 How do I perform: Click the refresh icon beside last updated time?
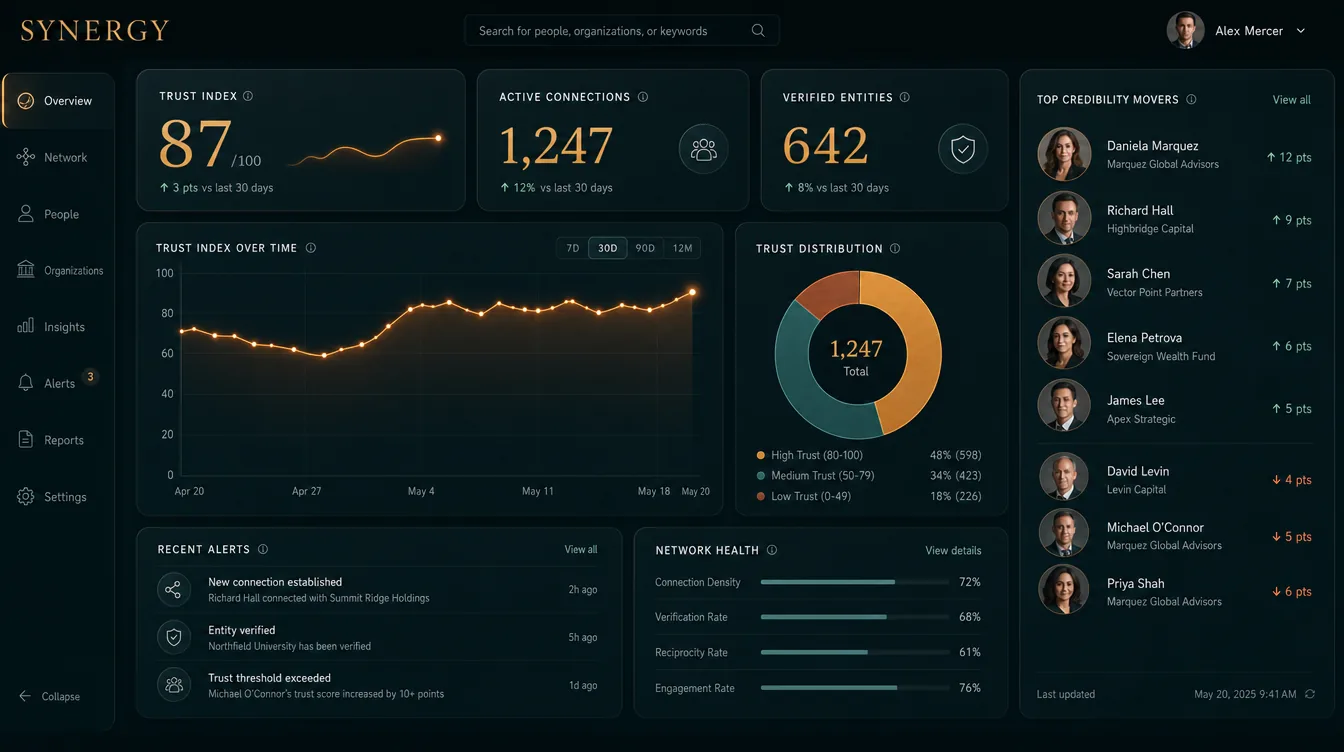1310,694
